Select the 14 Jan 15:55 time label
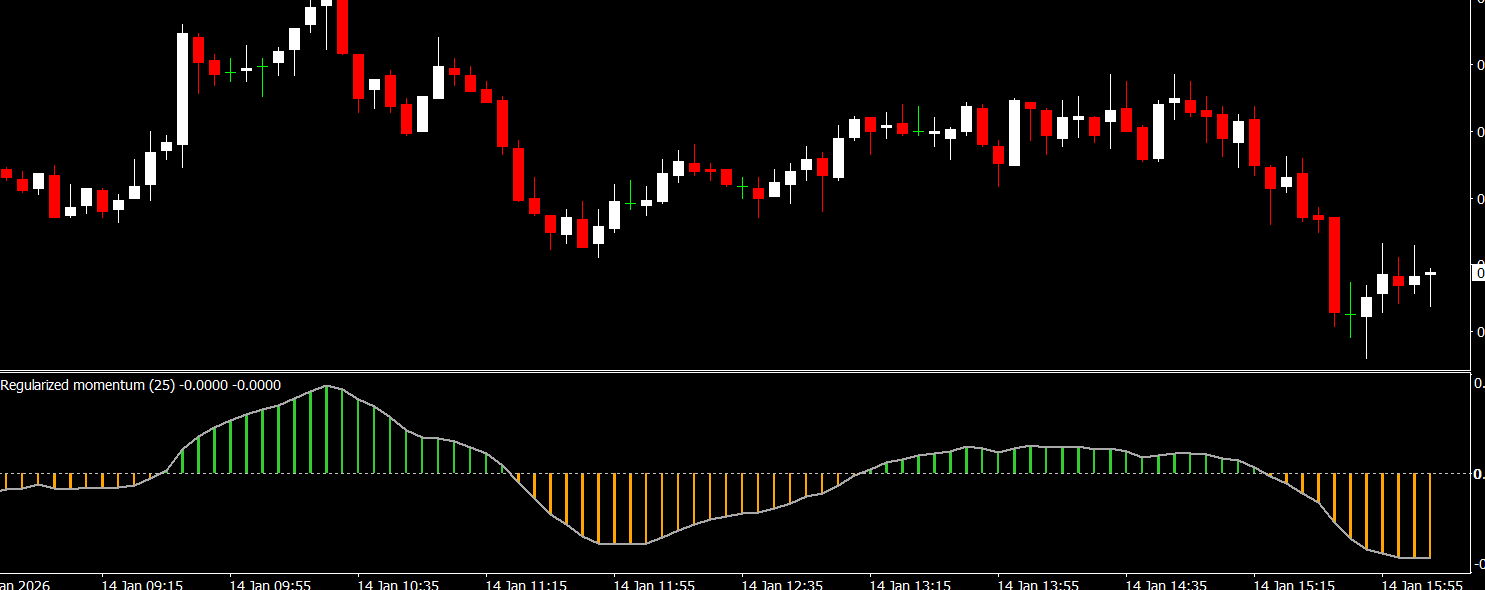 pyautogui.click(x=1422, y=584)
